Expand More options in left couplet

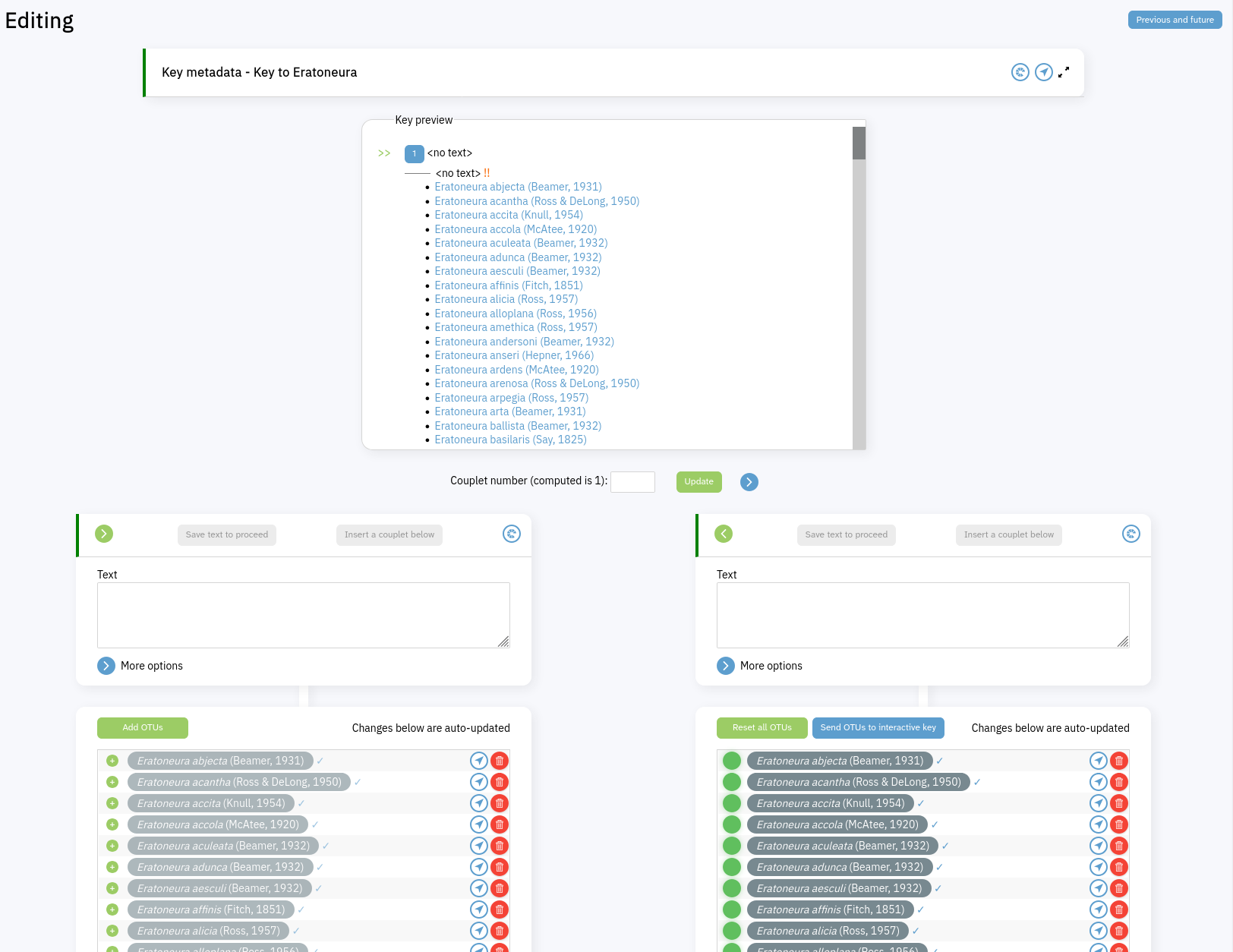106,666
